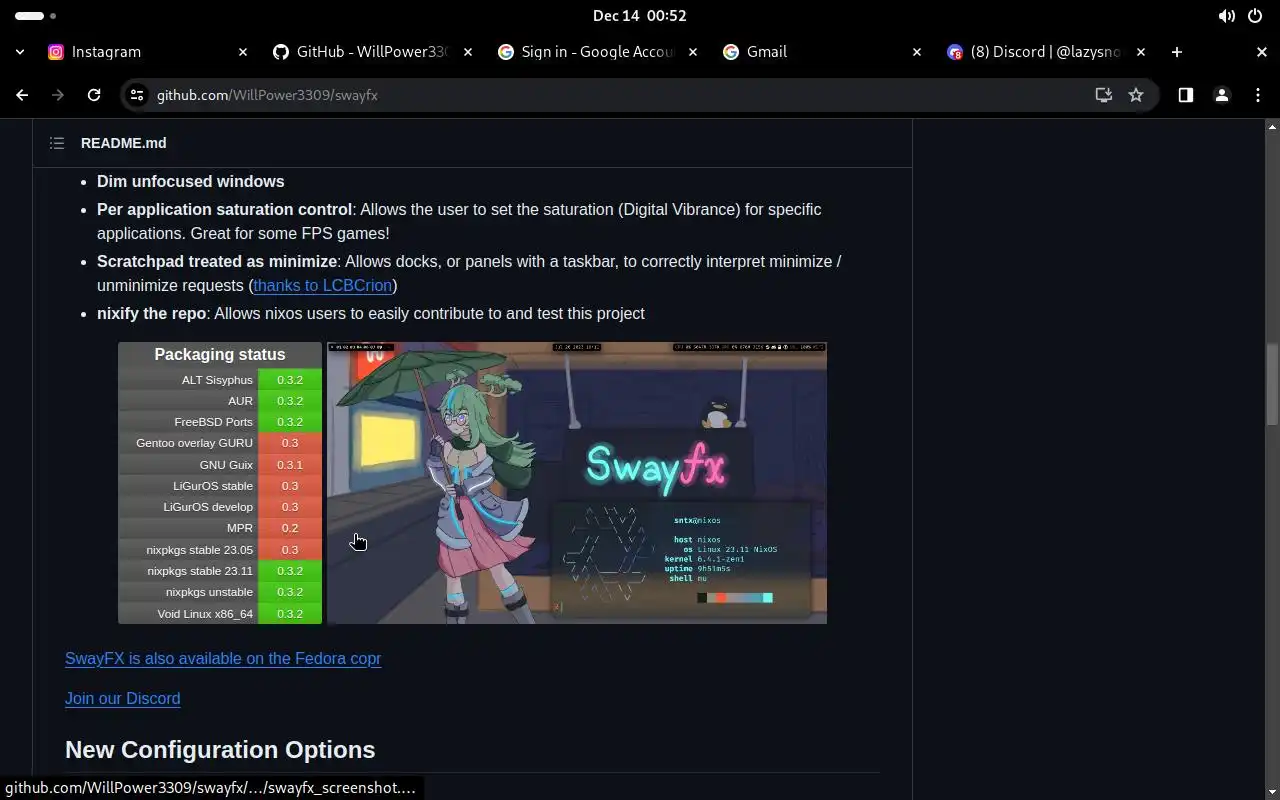Switch to the Discord tab
1280x800 pixels.
(x=1047, y=52)
